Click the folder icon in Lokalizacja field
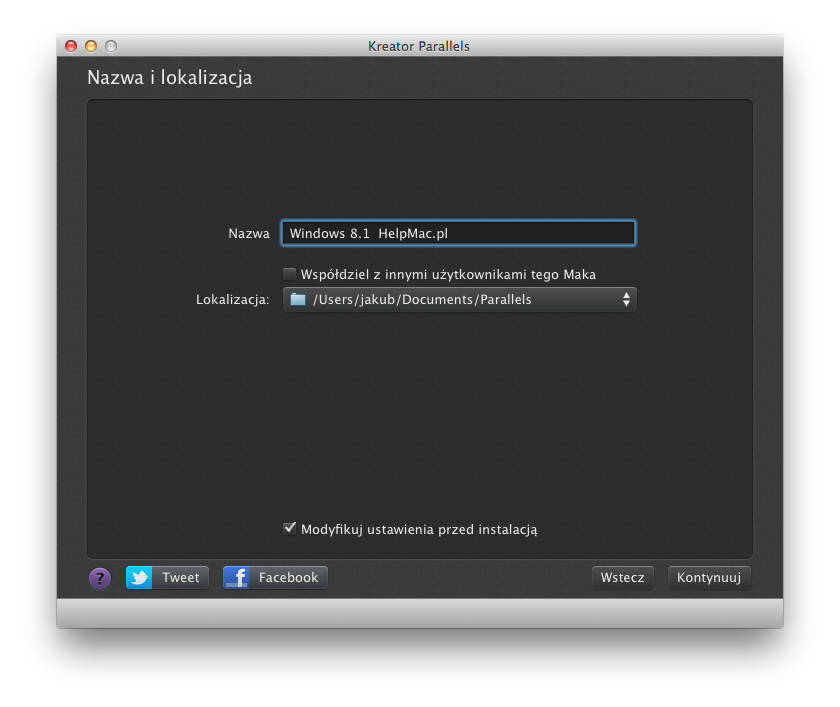The height and width of the screenshot is (707, 840). (297, 299)
